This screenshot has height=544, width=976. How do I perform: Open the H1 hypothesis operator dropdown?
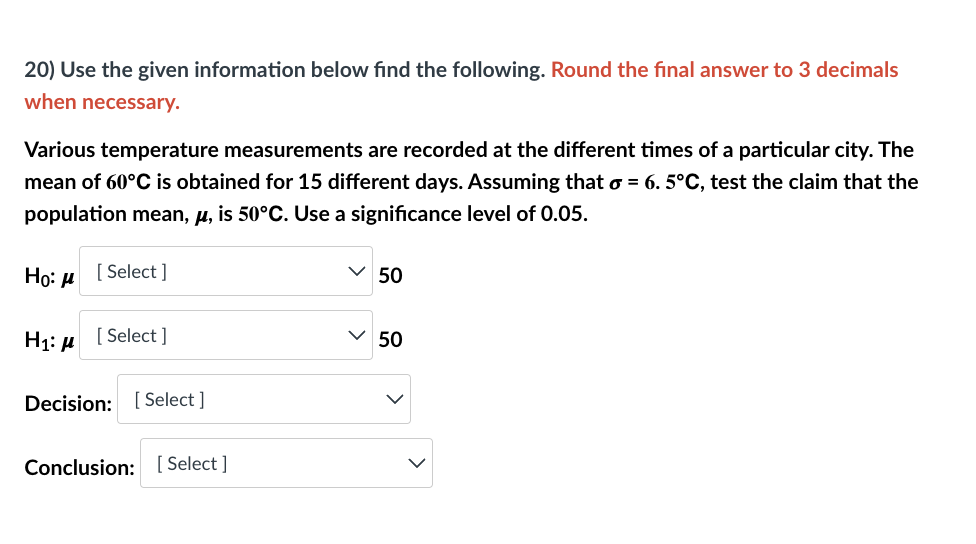point(225,335)
